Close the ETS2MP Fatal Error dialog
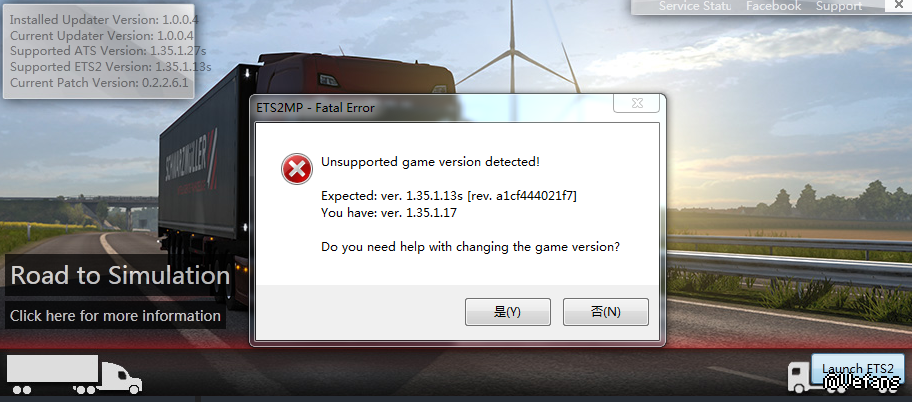The image size is (912, 402). pos(636,104)
